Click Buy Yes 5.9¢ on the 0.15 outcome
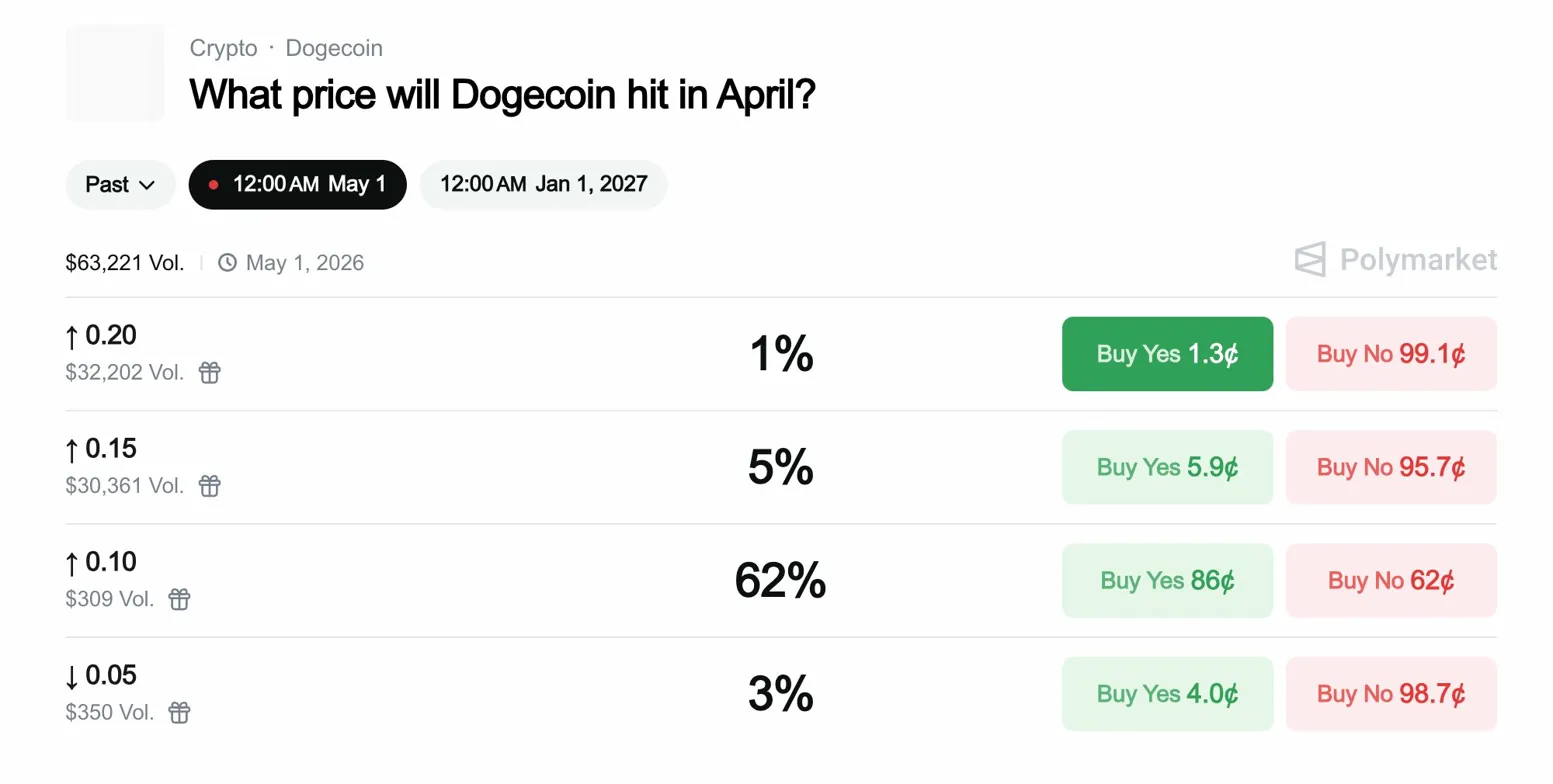 tap(1166, 467)
